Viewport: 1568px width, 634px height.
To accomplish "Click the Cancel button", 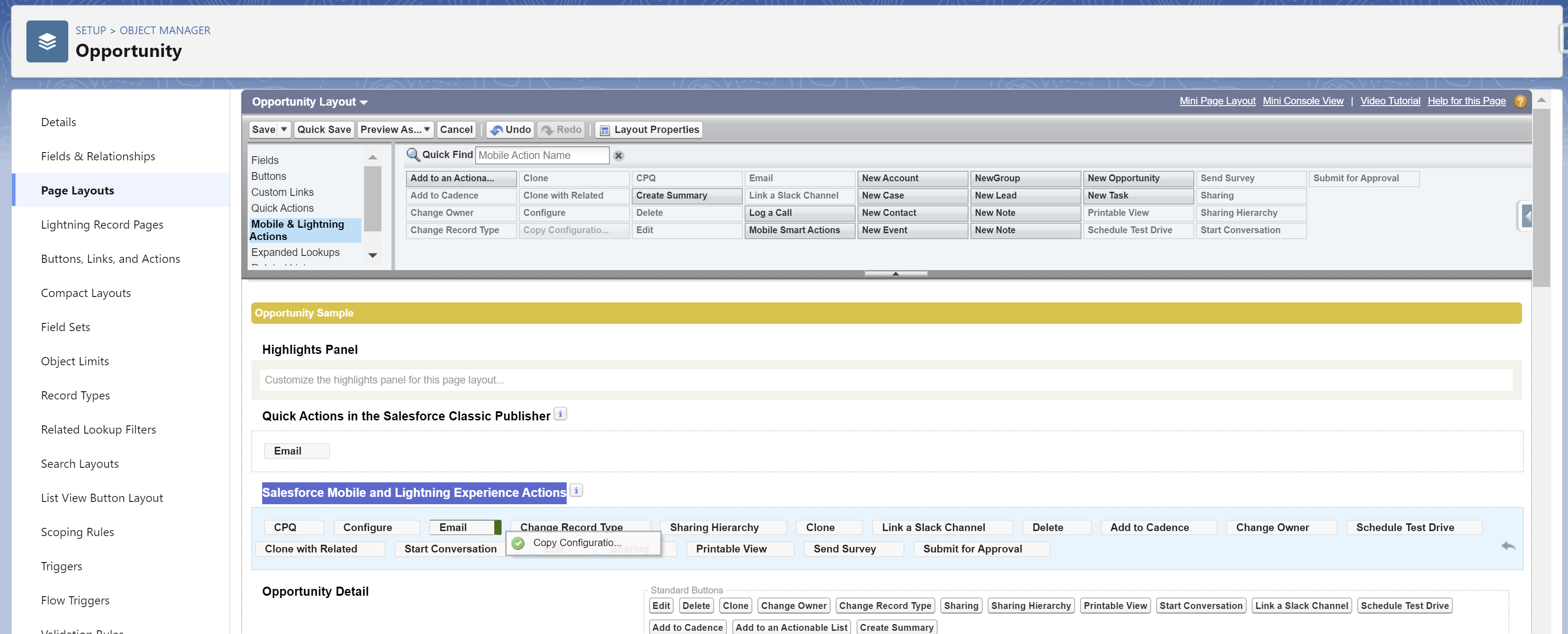I will [x=456, y=130].
